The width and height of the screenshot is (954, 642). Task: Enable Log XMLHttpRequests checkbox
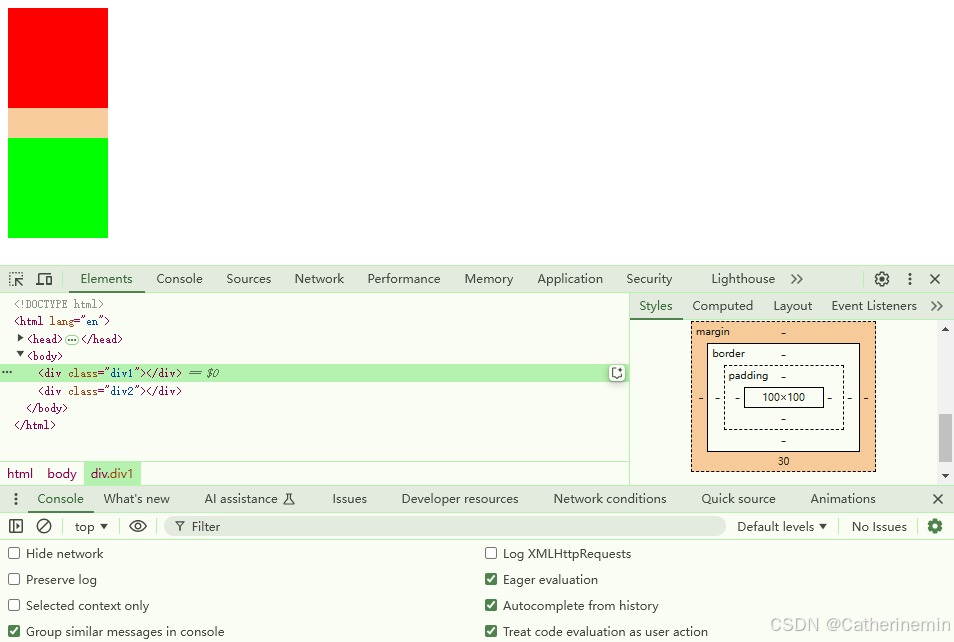(491, 553)
